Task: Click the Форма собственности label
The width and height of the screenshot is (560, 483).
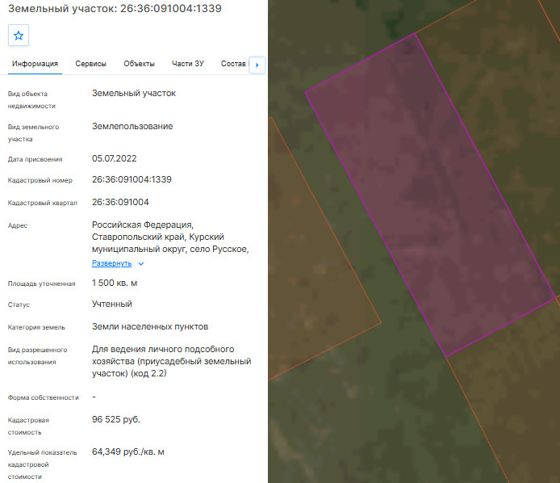Action: coord(43,398)
